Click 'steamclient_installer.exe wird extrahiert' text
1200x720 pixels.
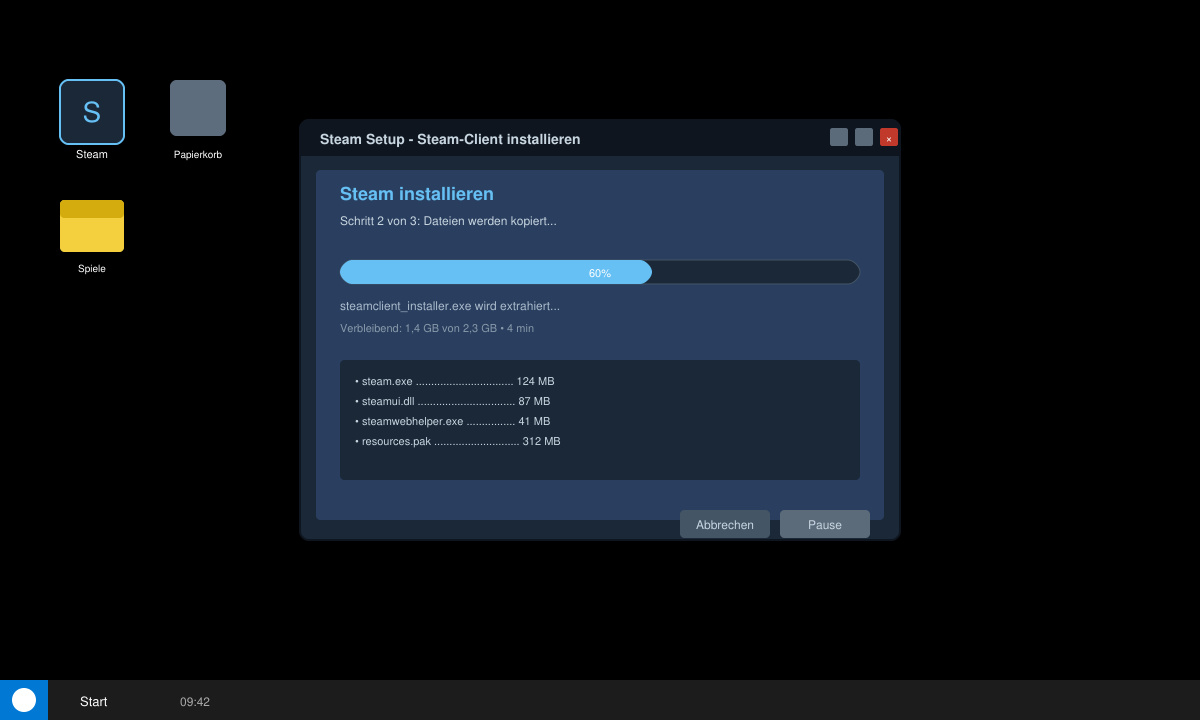[450, 306]
